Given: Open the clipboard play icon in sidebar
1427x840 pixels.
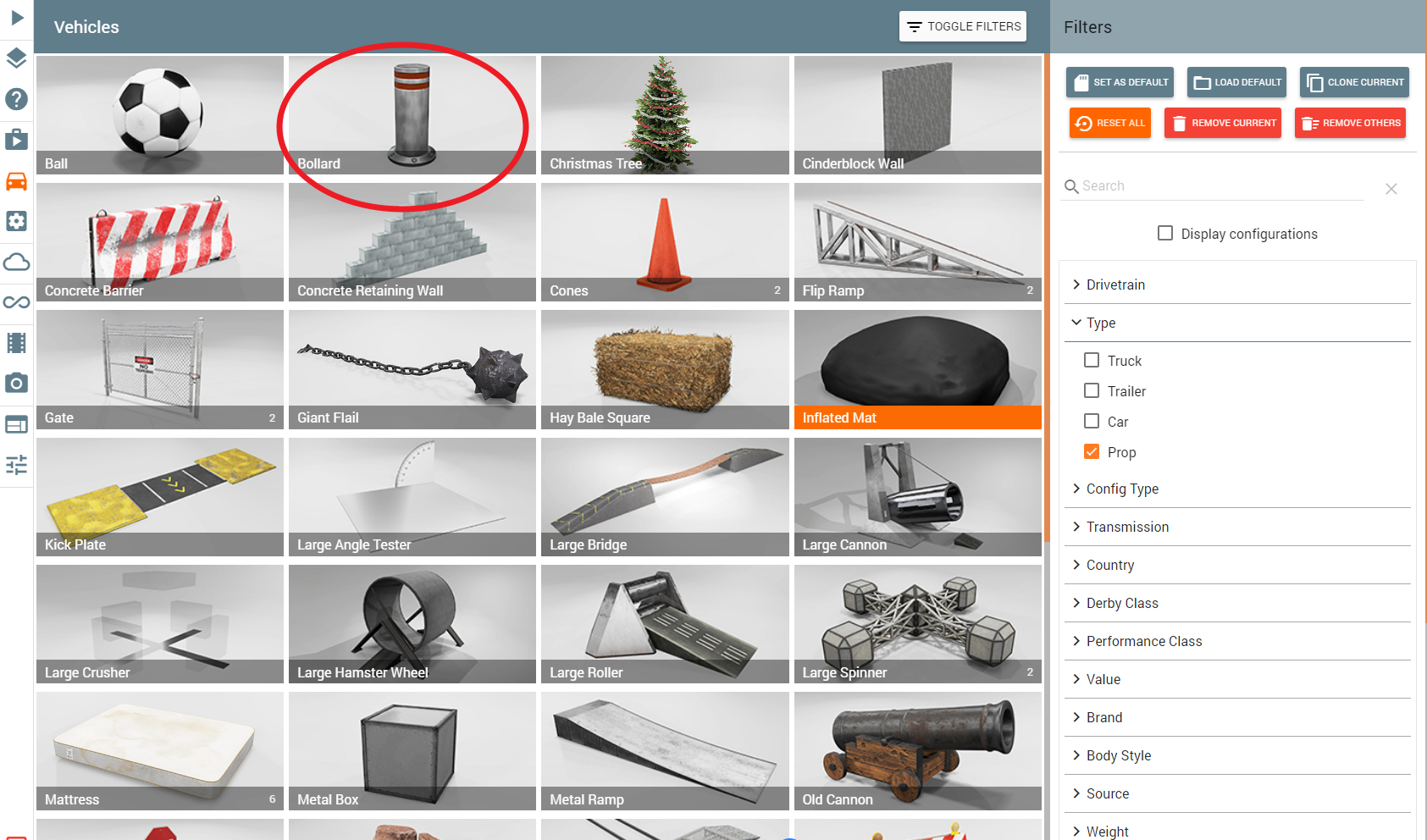Looking at the screenshot, I should click(x=17, y=140).
